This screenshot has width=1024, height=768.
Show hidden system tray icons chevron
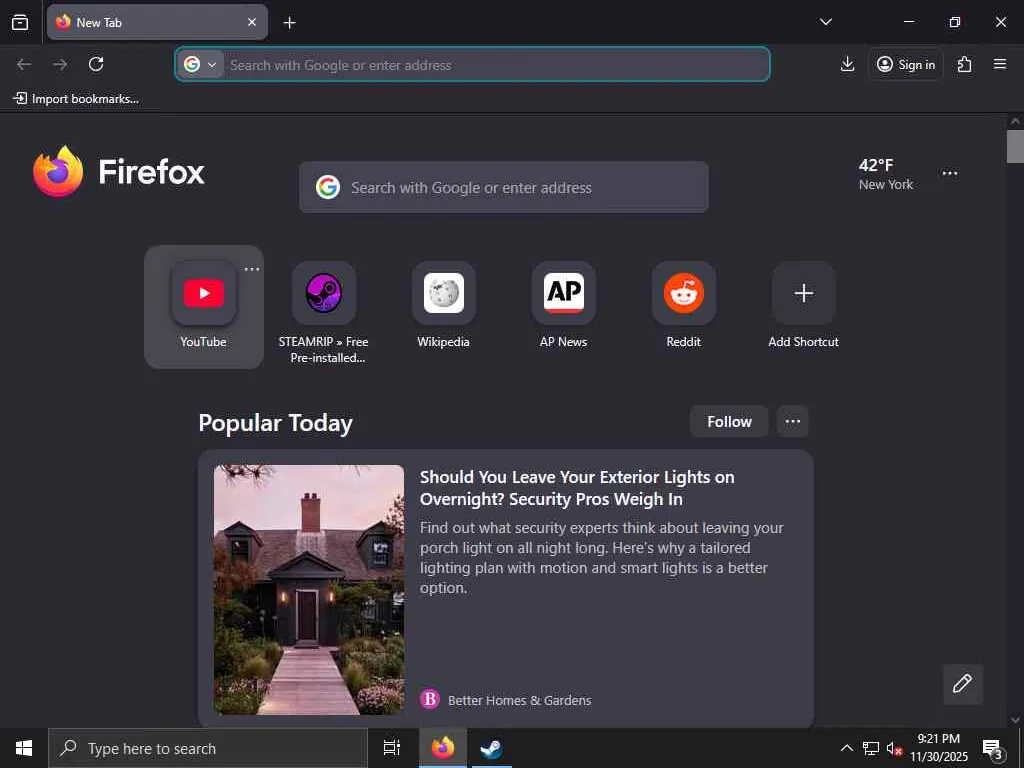pos(846,748)
